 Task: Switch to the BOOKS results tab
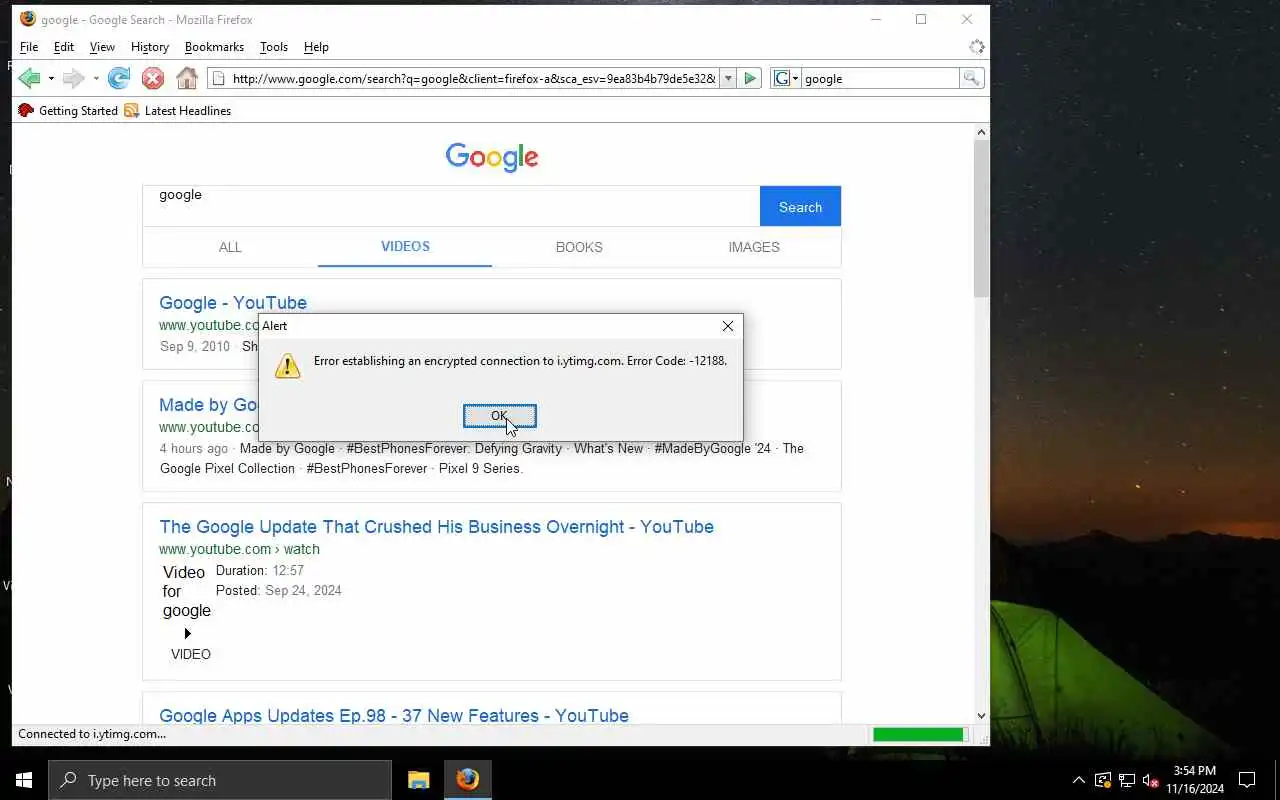(x=579, y=247)
